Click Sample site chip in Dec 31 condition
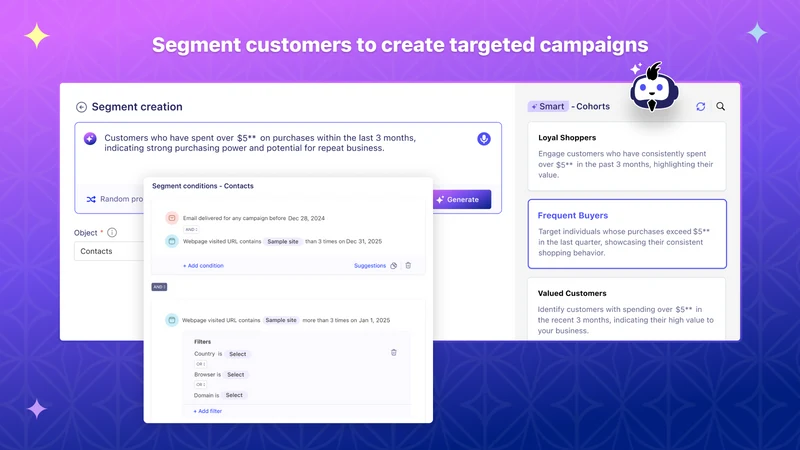Screen dimensions: 800x450 pyautogui.click(x=283, y=241)
